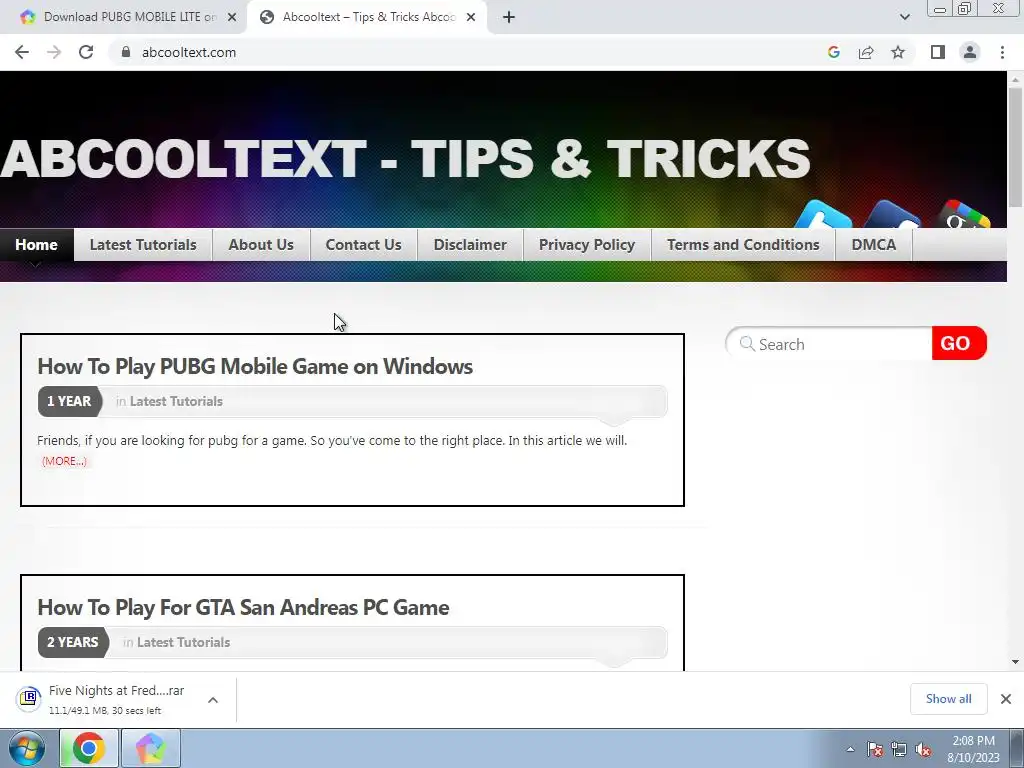Open the Google icon in the address bar
This screenshot has height=768, width=1024.
coord(833,52)
